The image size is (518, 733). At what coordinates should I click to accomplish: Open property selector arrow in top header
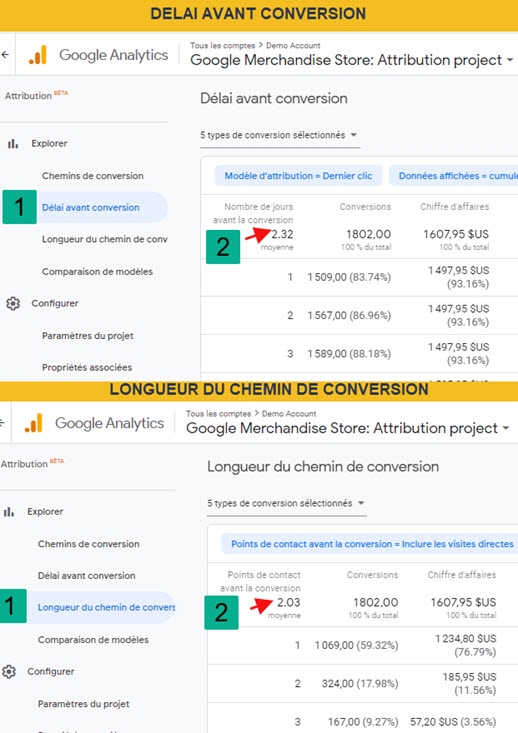coord(510,60)
